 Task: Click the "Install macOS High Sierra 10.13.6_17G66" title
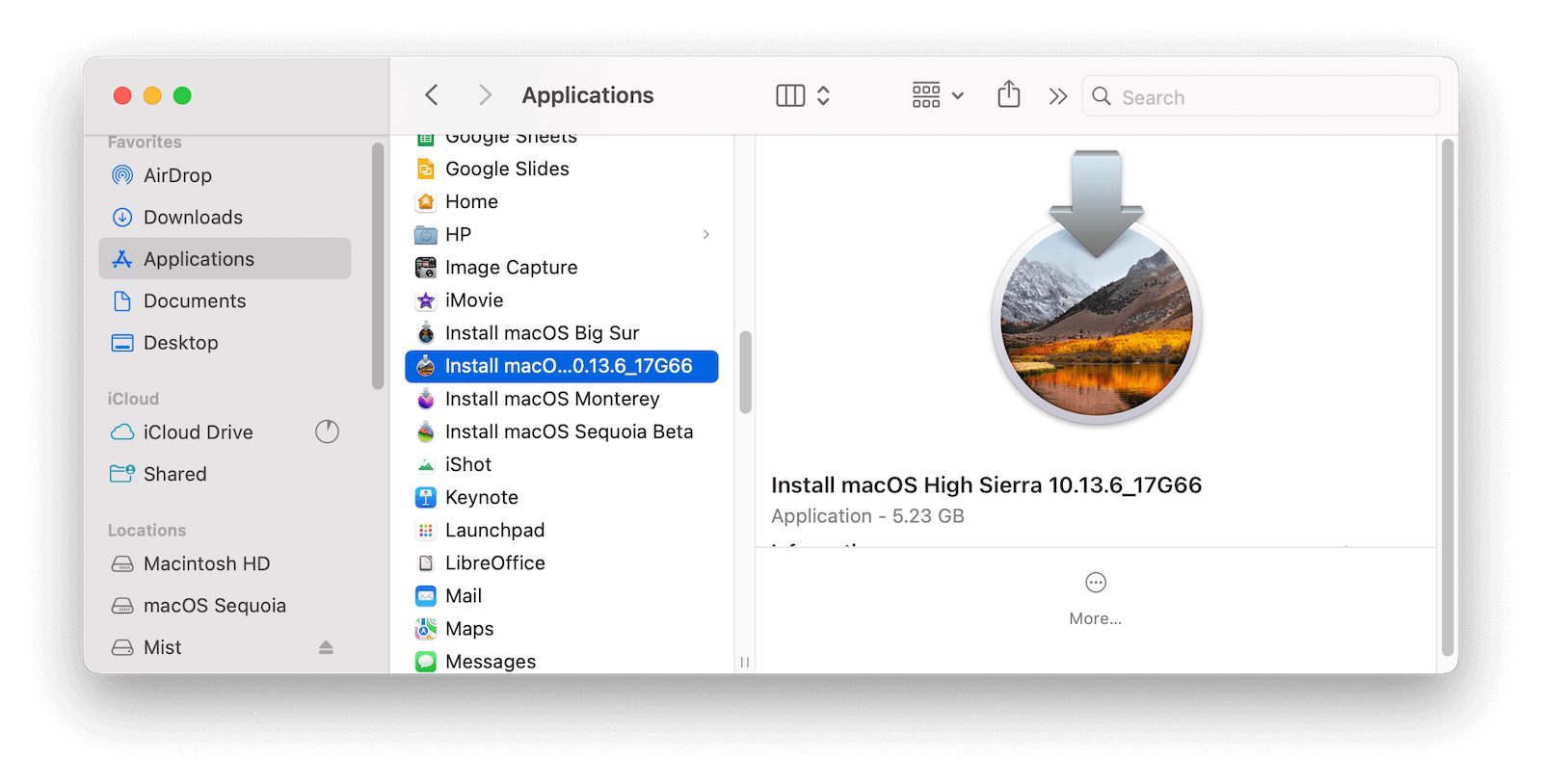[986, 485]
